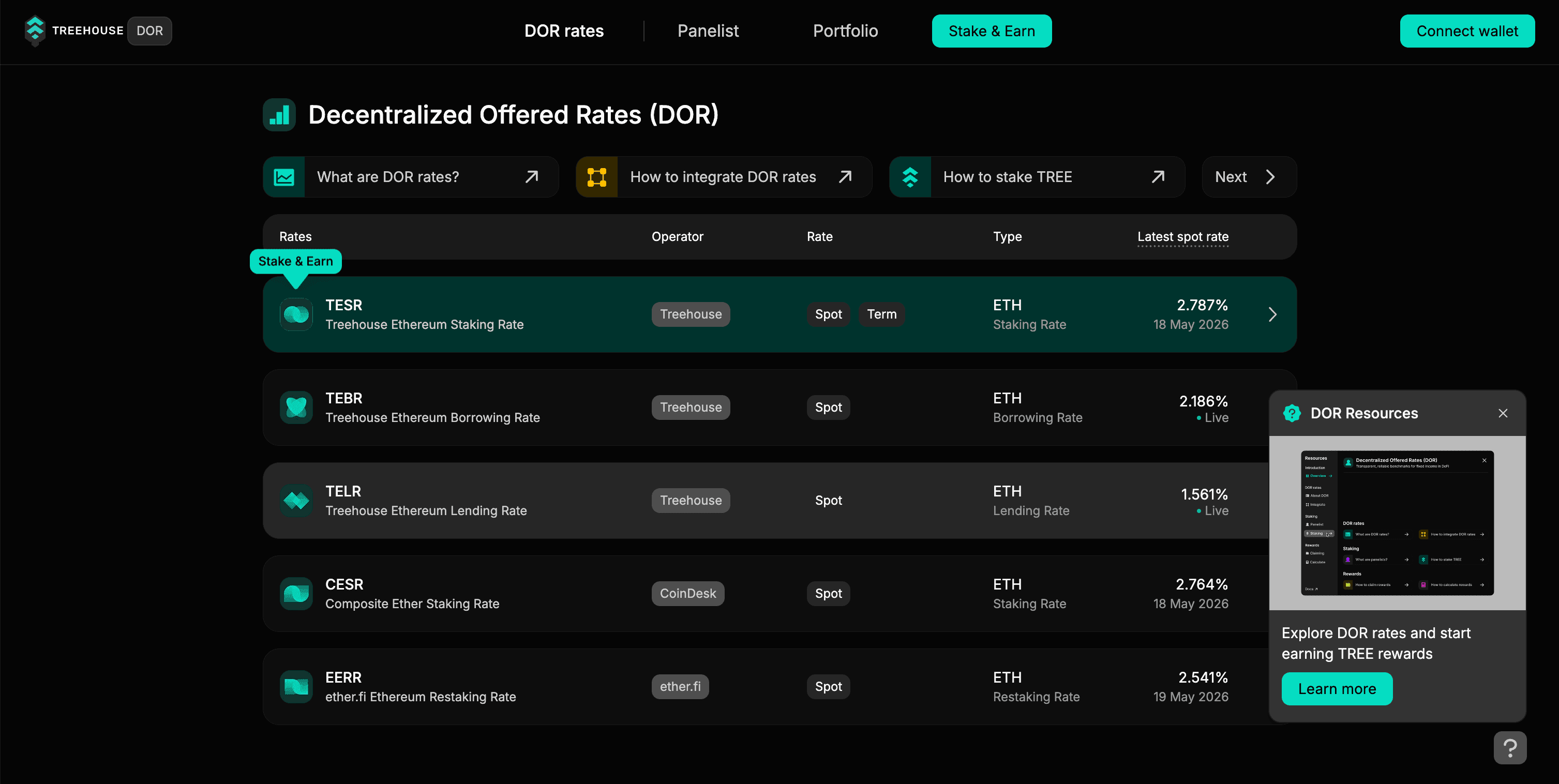Open 'How to stake TREE' link
The image size is (1559, 784).
tap(1037, 177)
